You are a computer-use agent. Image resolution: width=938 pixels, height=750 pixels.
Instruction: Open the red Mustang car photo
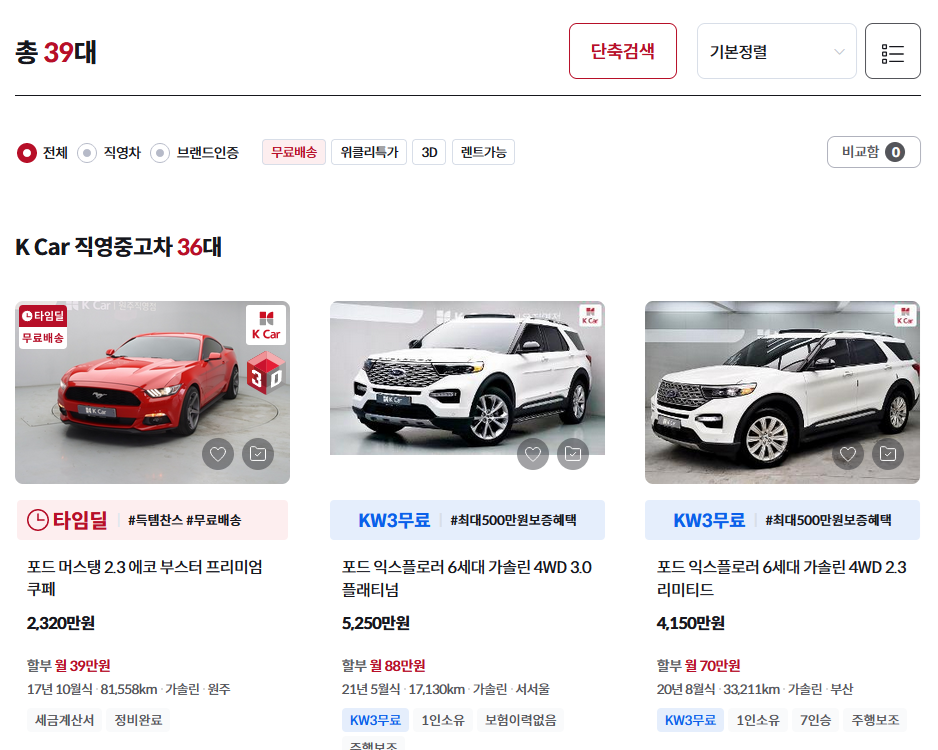tap(153, 392)
